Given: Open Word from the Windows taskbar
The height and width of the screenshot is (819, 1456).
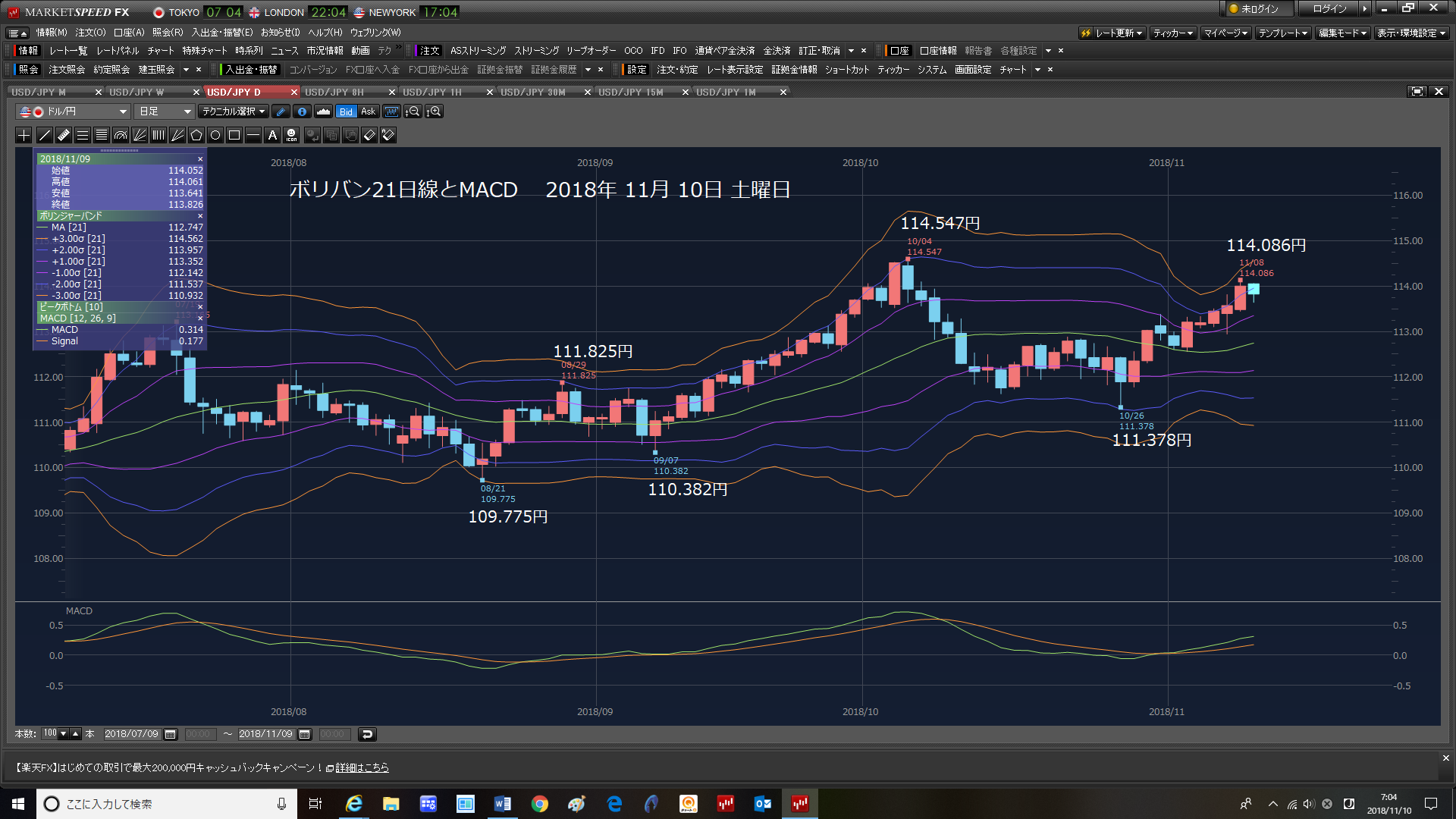Looking at the screenshot, I should pos(502,804).
